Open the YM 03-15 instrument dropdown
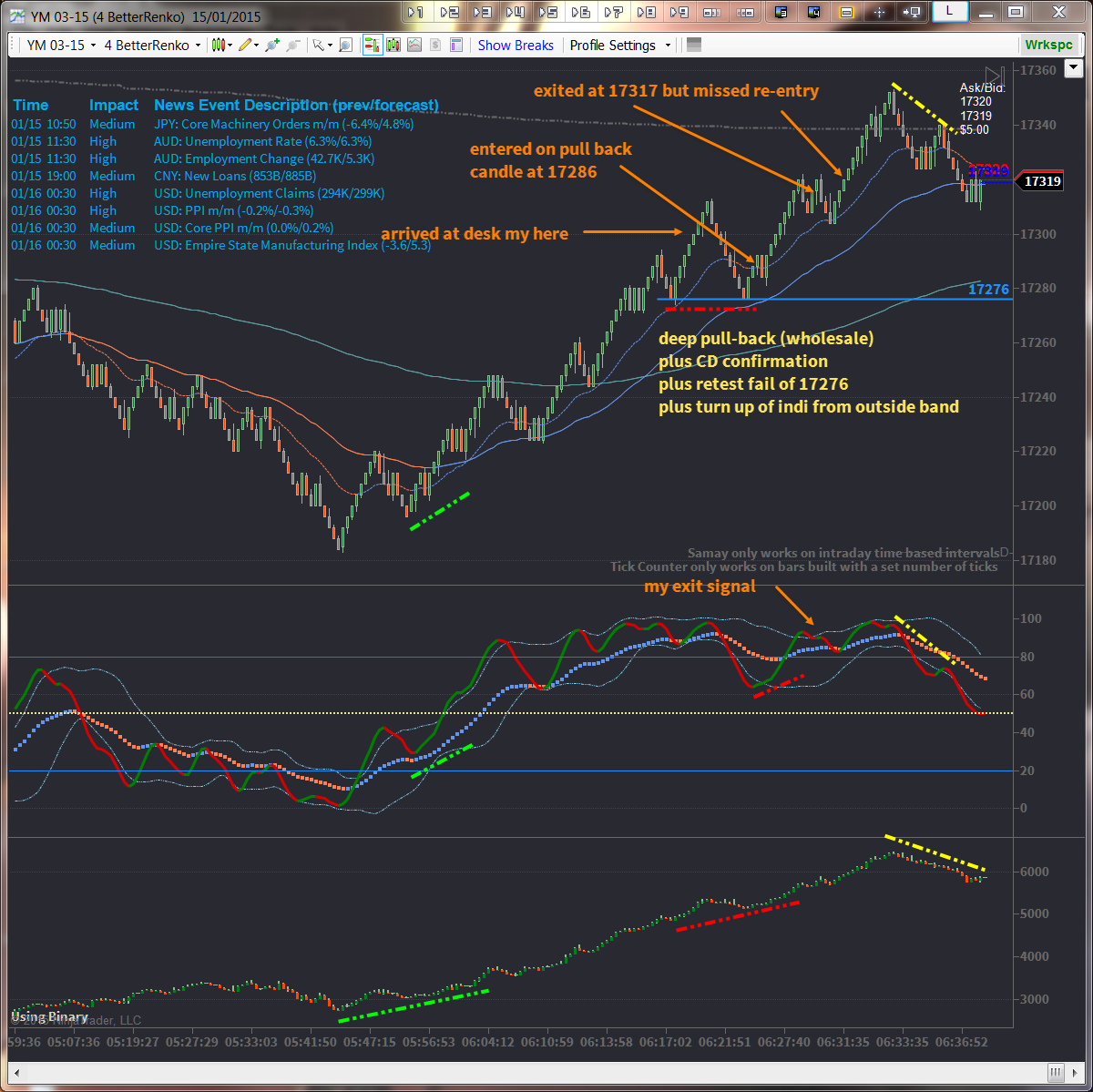This screenshot has height=1092, width=1093. (61, 45)
